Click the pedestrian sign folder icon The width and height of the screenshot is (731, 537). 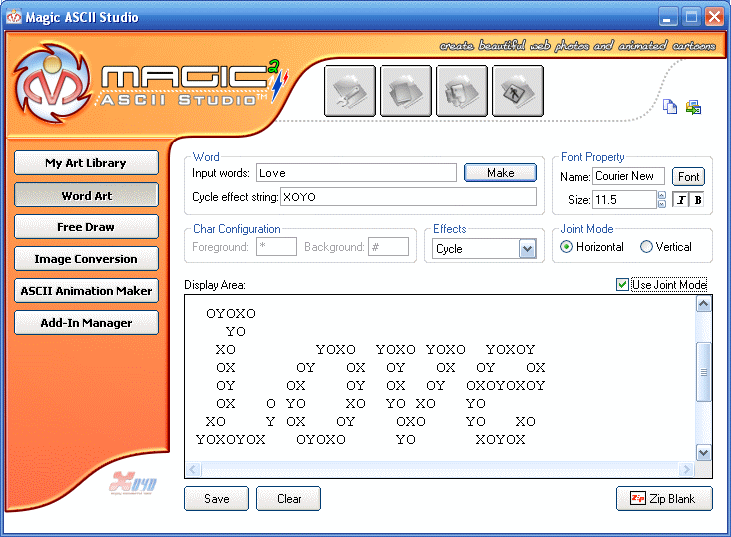pos(517,91)
